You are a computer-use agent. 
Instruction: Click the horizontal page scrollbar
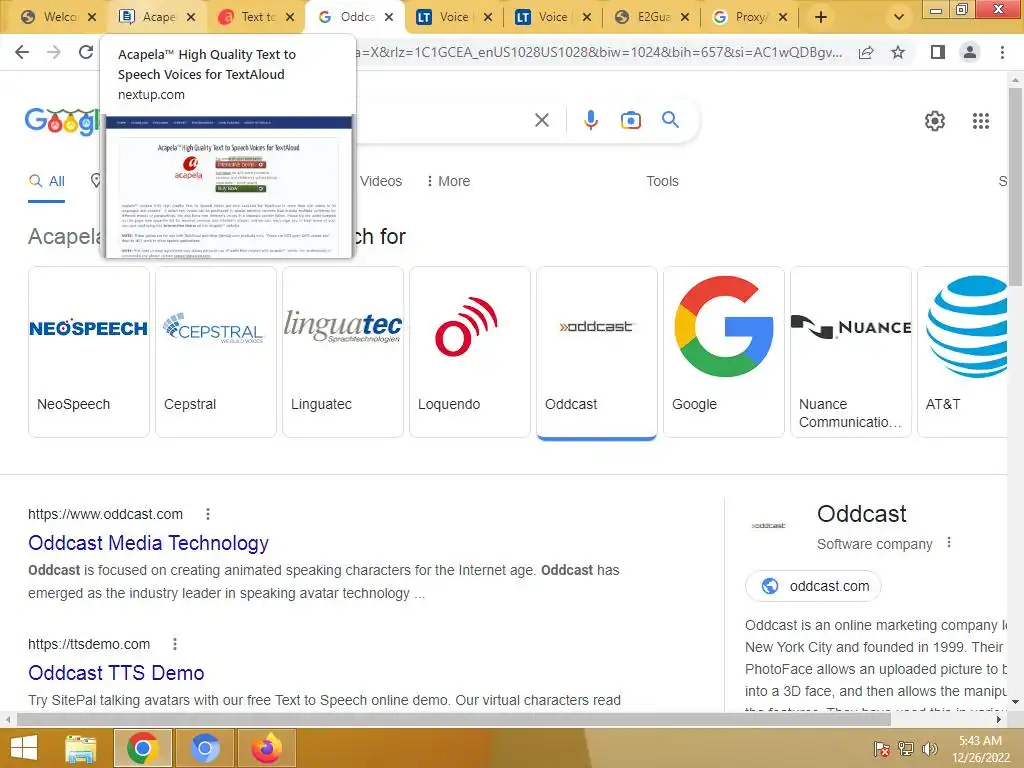(x=454, y=720)
